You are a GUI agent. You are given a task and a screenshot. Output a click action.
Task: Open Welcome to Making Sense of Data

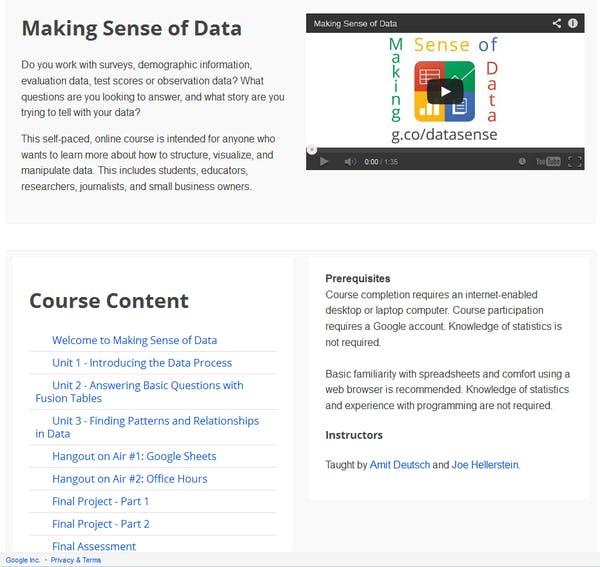[134, 340]
